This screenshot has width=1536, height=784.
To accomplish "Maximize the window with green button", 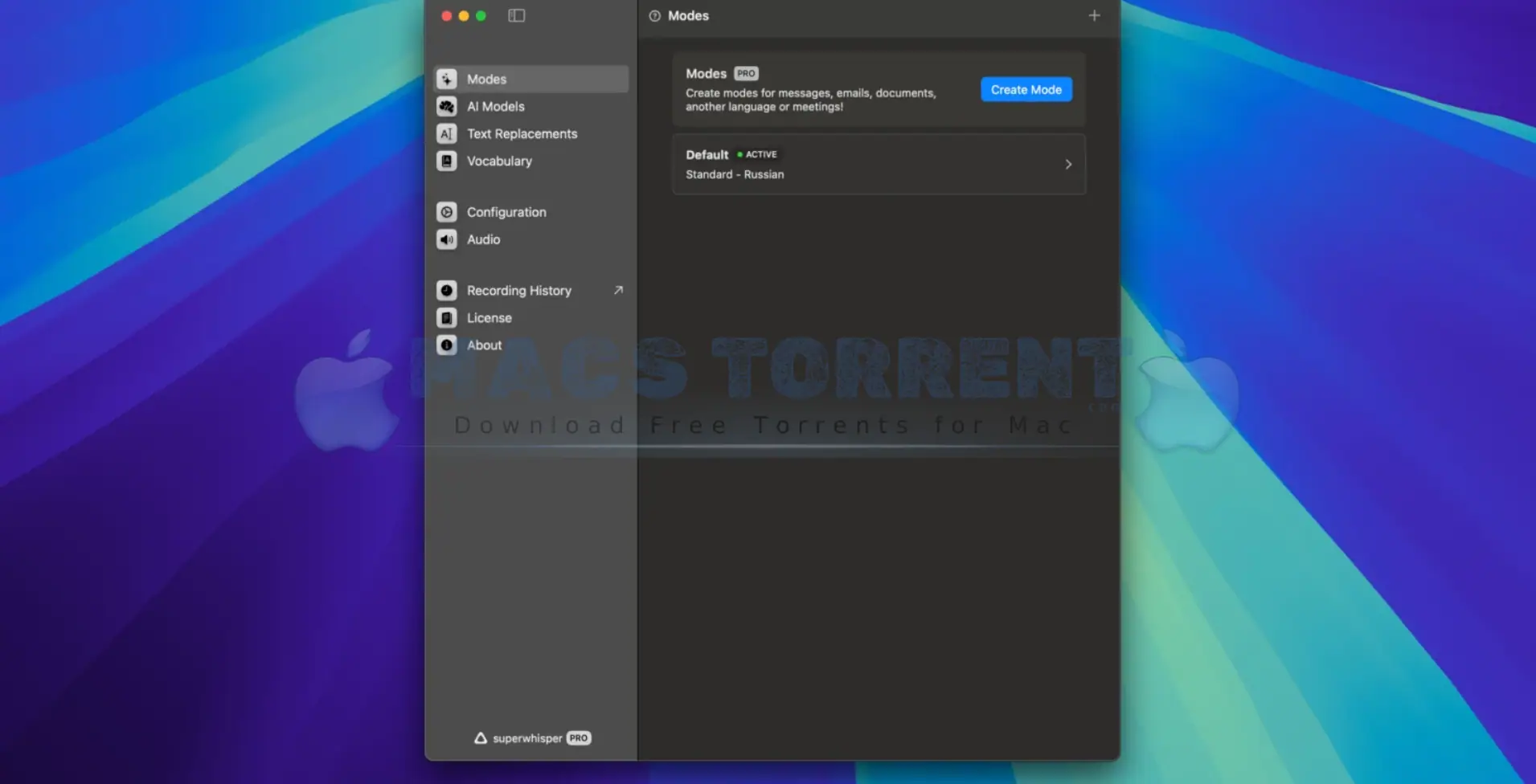I will [x=481, y=15].
